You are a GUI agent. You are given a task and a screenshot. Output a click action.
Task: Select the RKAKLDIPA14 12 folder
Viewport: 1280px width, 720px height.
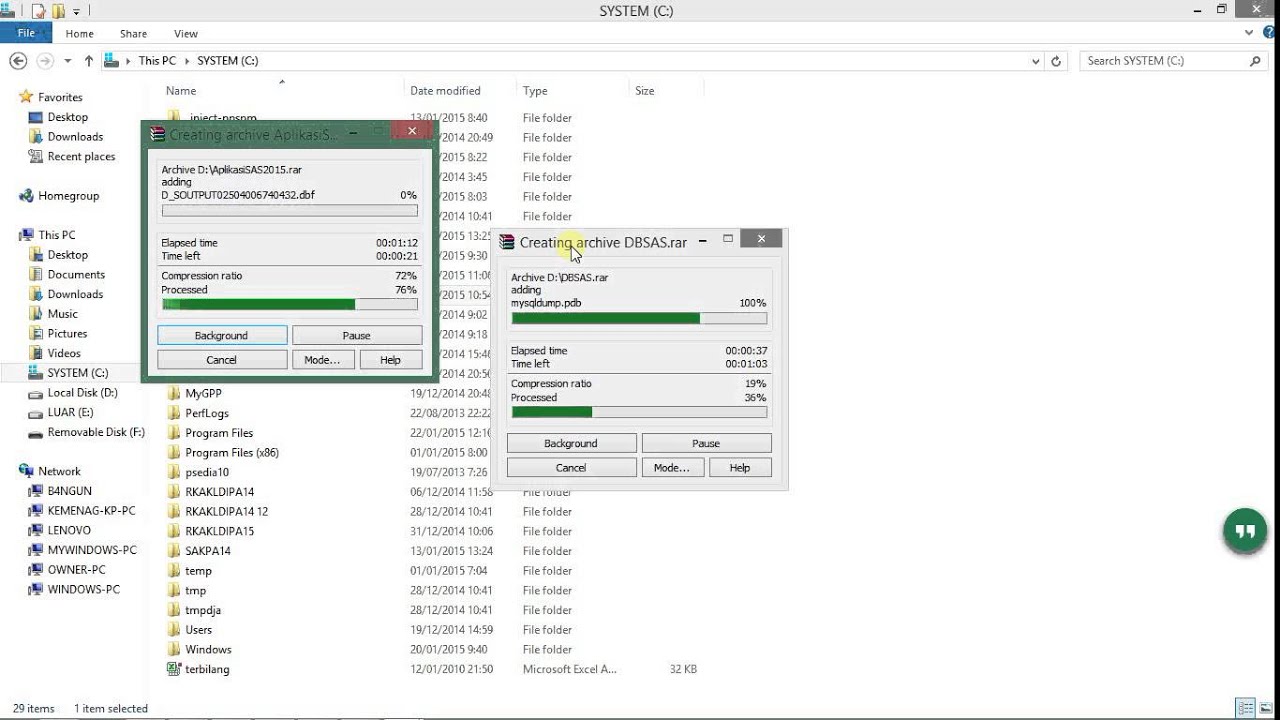[x=226, y=511]
